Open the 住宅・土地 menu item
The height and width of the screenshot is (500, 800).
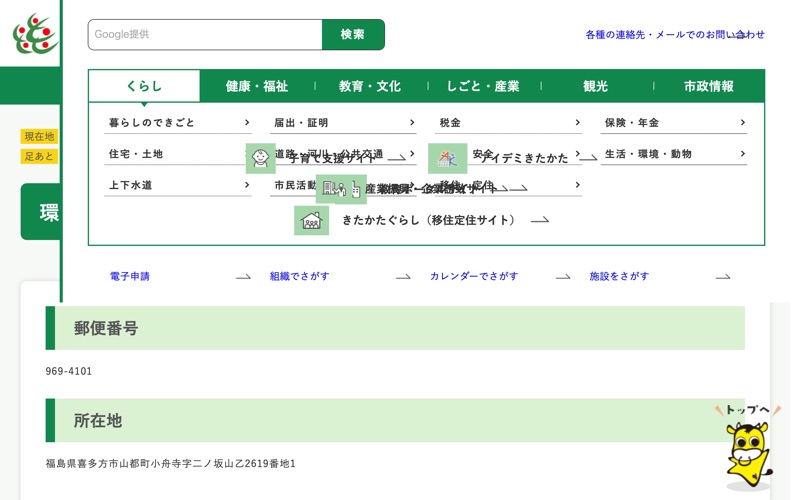coord(178,154)
